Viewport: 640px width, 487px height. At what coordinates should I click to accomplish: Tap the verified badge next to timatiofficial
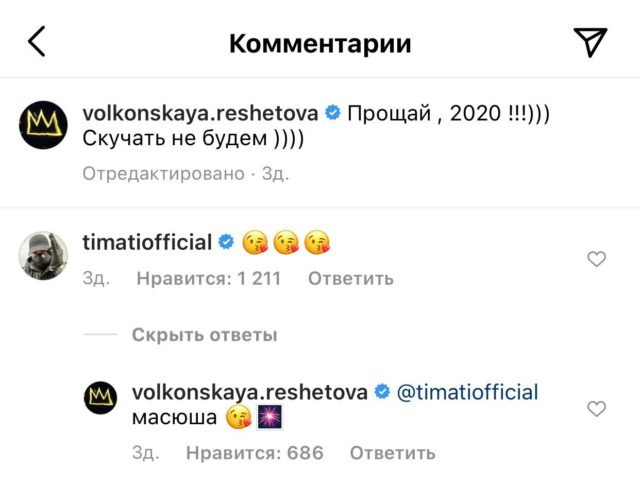pos(226,242)
